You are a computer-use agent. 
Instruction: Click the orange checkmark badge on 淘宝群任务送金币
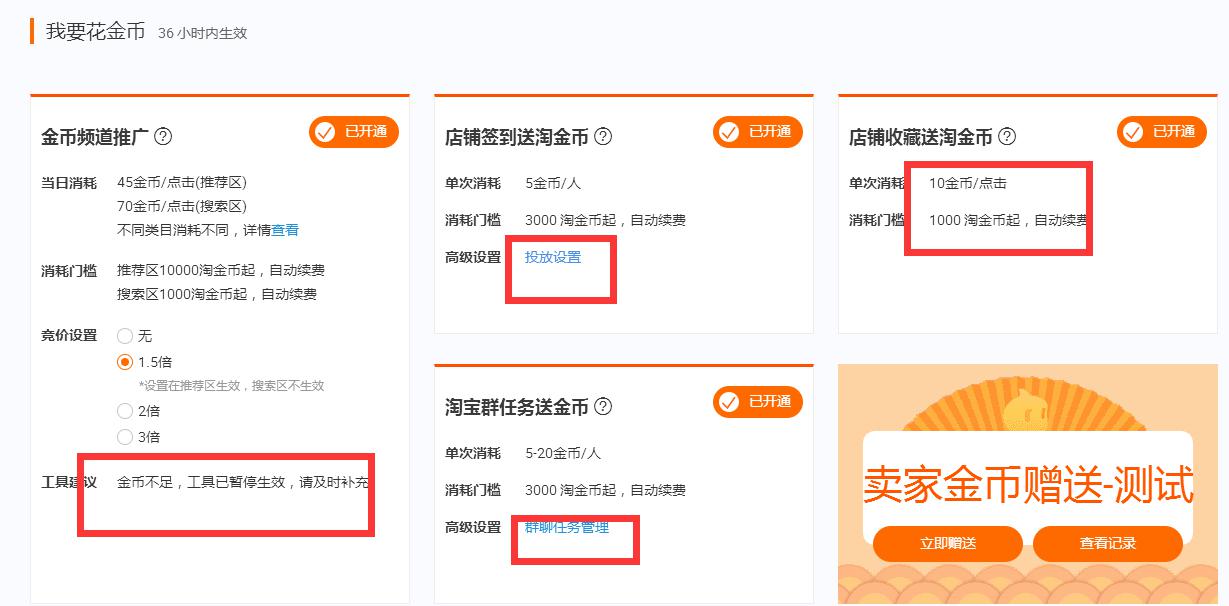point(757,403)
